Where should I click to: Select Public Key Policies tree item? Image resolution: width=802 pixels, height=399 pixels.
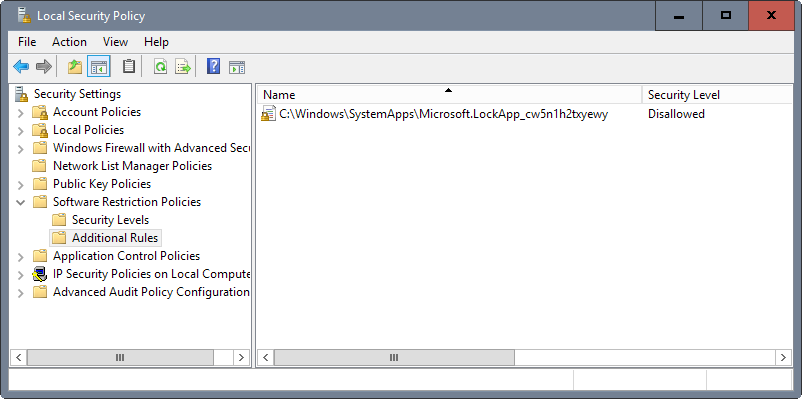pyautogui.click(x=102, y=184)
